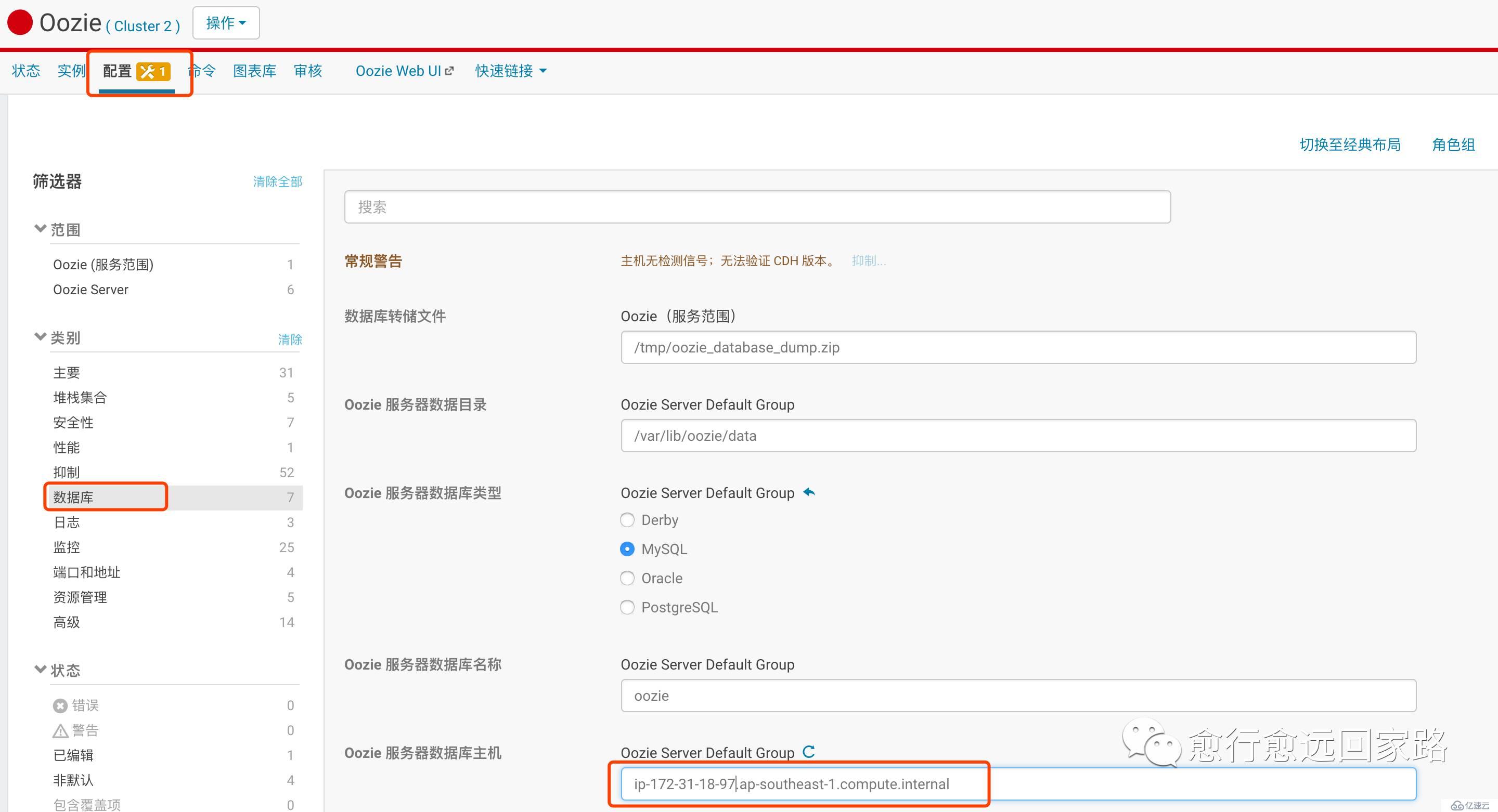
Task: Open the 操作 dropdown button
Action: point(226,23)
